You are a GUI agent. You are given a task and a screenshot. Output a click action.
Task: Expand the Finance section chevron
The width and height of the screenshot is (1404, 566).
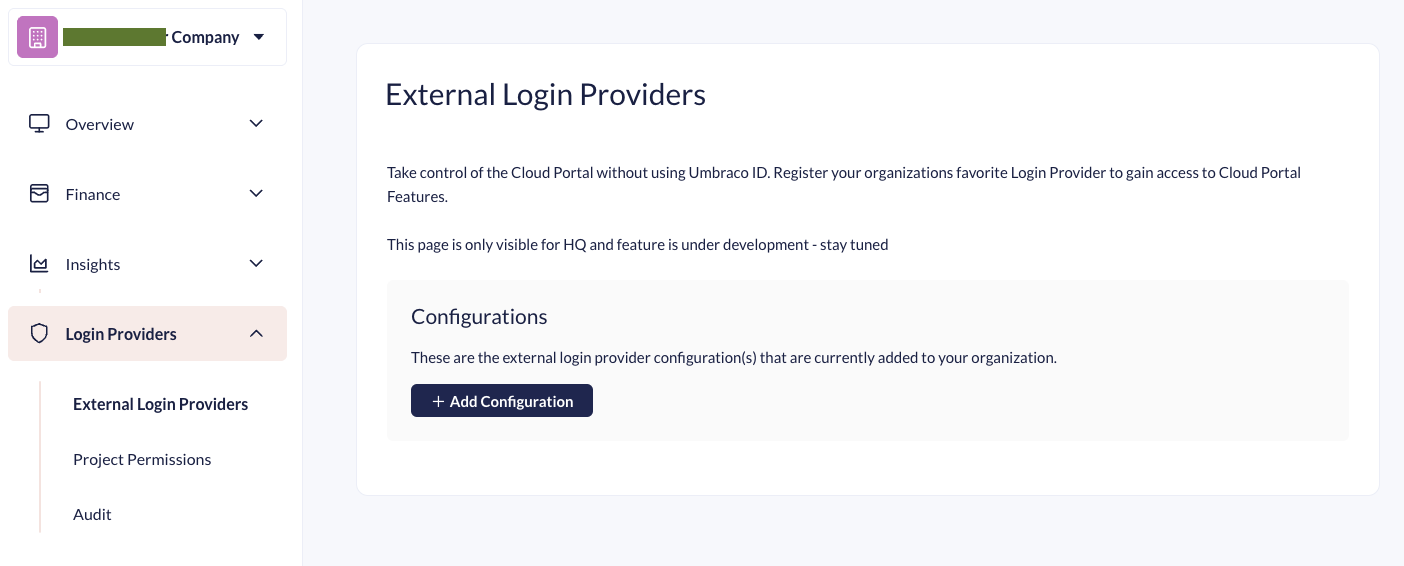pyautogui.click(x=256, y=194)
